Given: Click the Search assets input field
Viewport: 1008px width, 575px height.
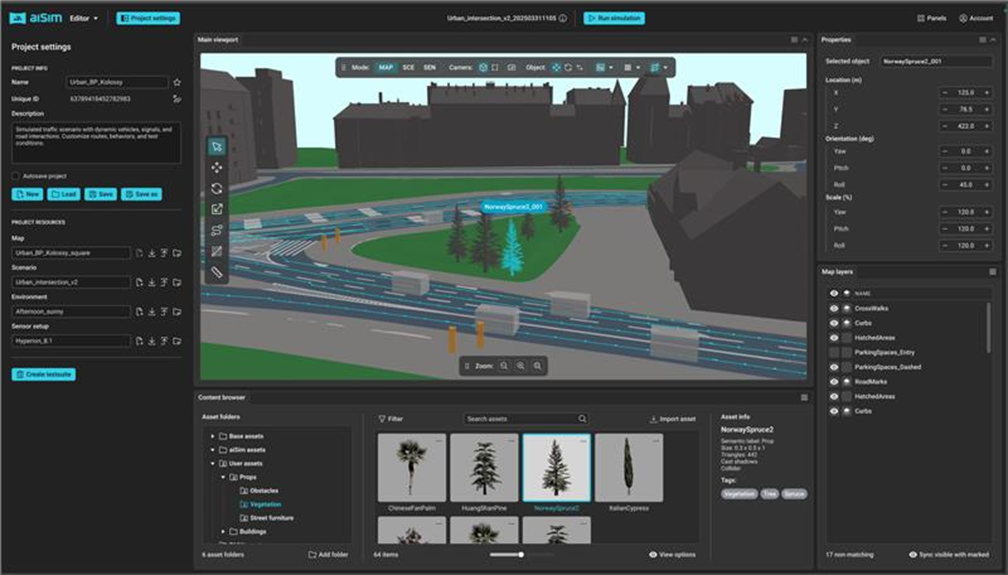Looking at the screenshot, I should [526, 419].
